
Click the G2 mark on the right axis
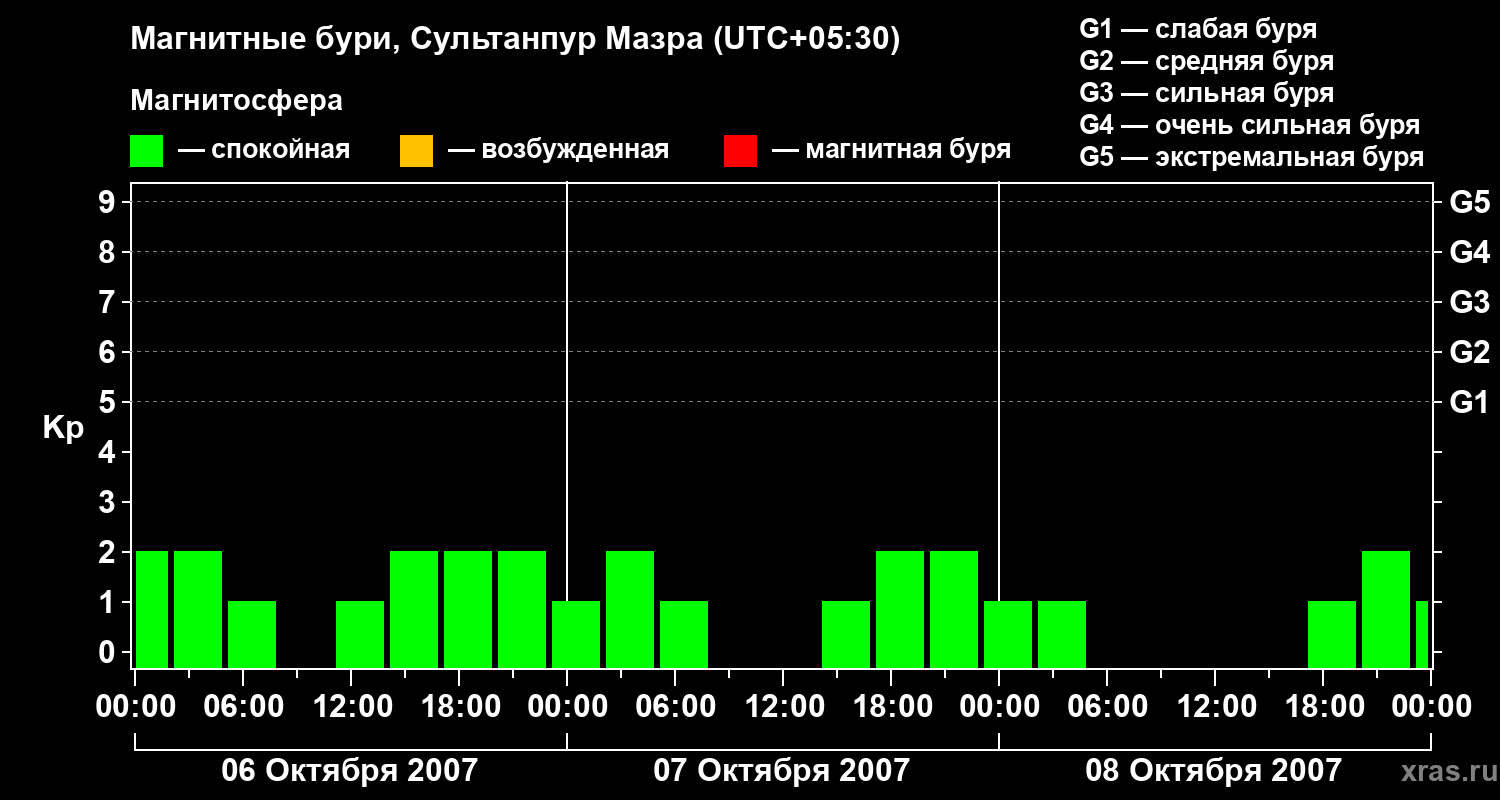(1470, 352)
